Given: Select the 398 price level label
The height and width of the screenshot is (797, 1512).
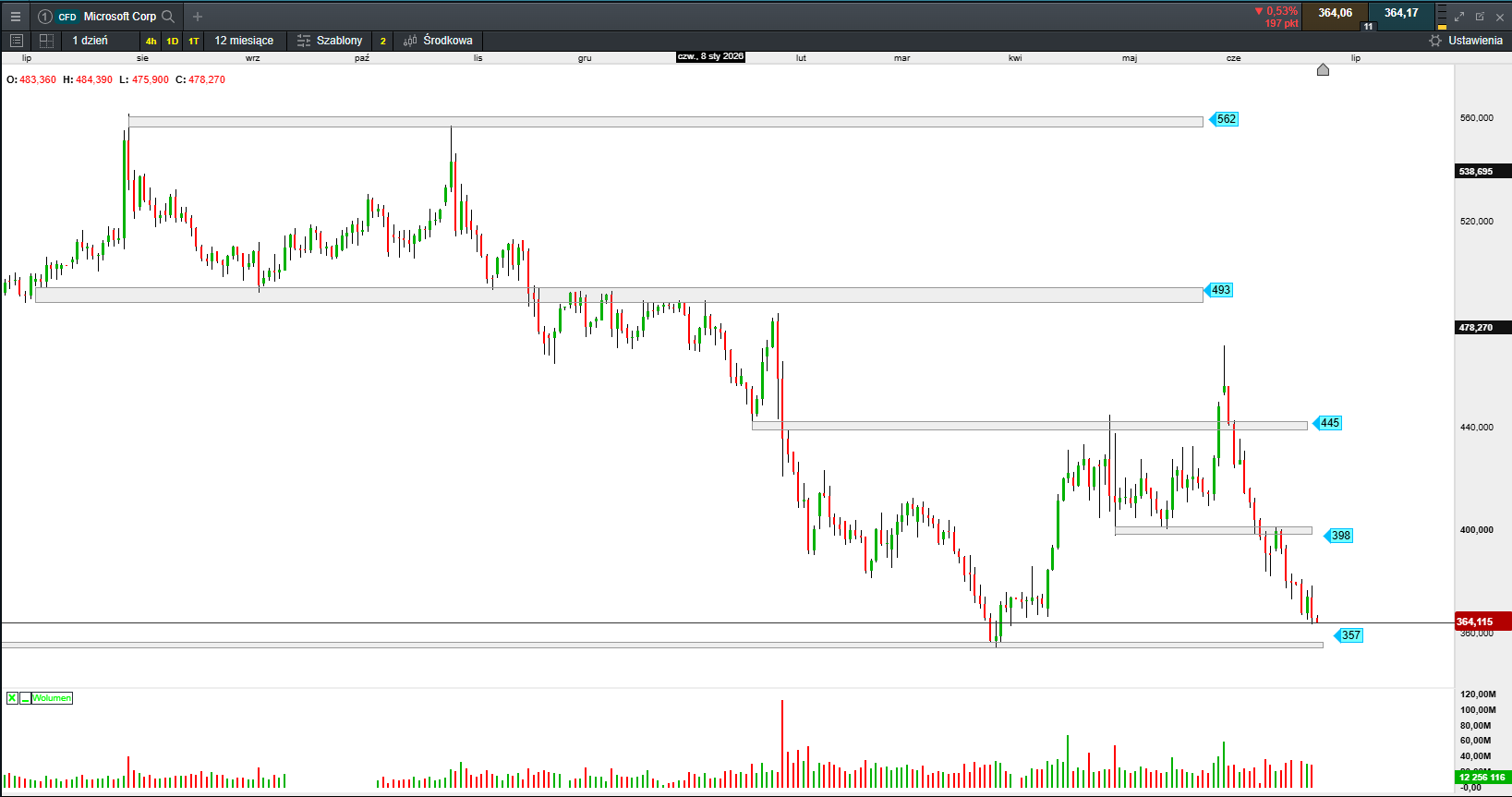Looking at the screenshot, I should tap(1339, 536).
